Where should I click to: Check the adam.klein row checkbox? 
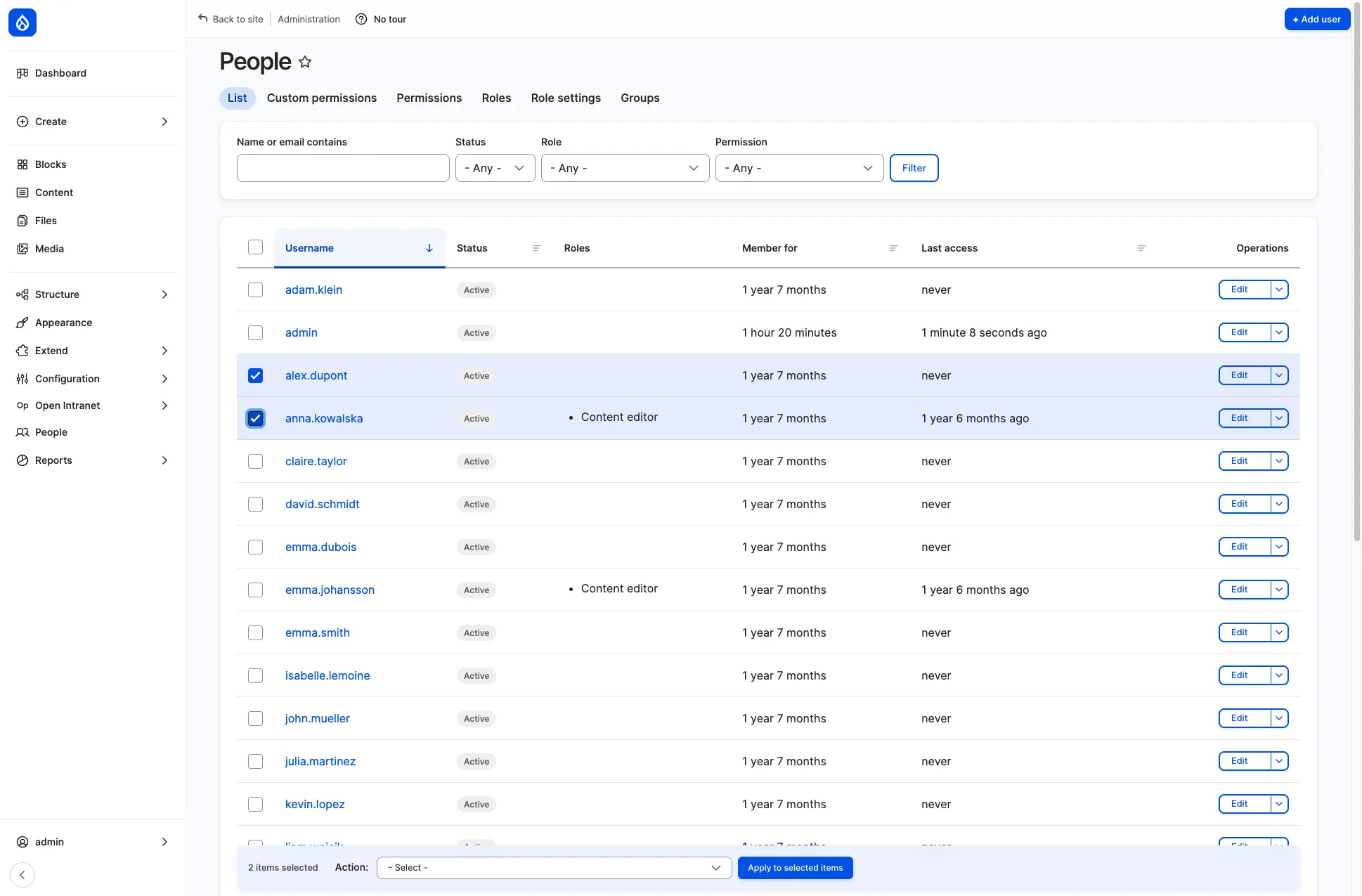255,290
